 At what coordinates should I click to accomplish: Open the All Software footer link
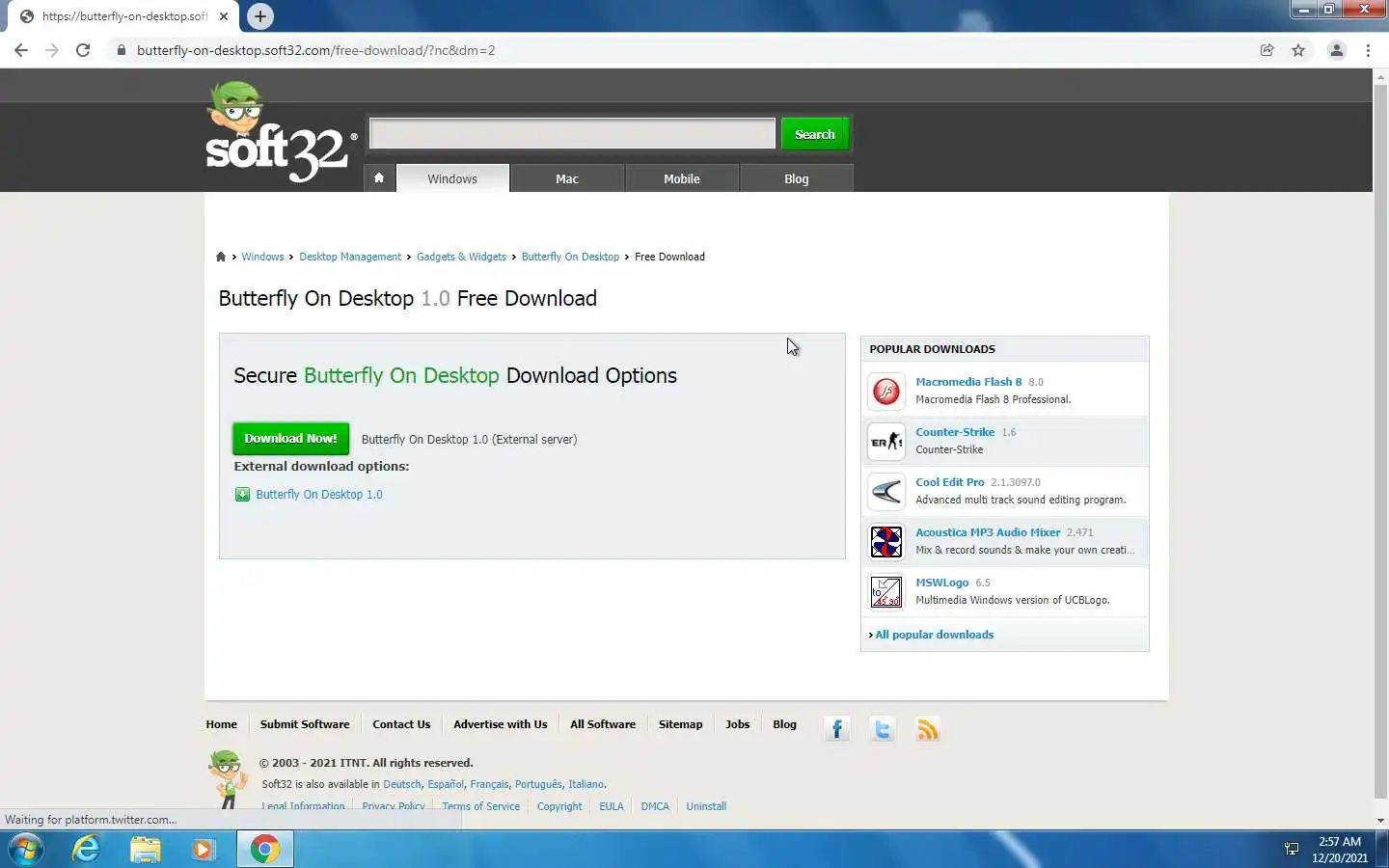603,724
